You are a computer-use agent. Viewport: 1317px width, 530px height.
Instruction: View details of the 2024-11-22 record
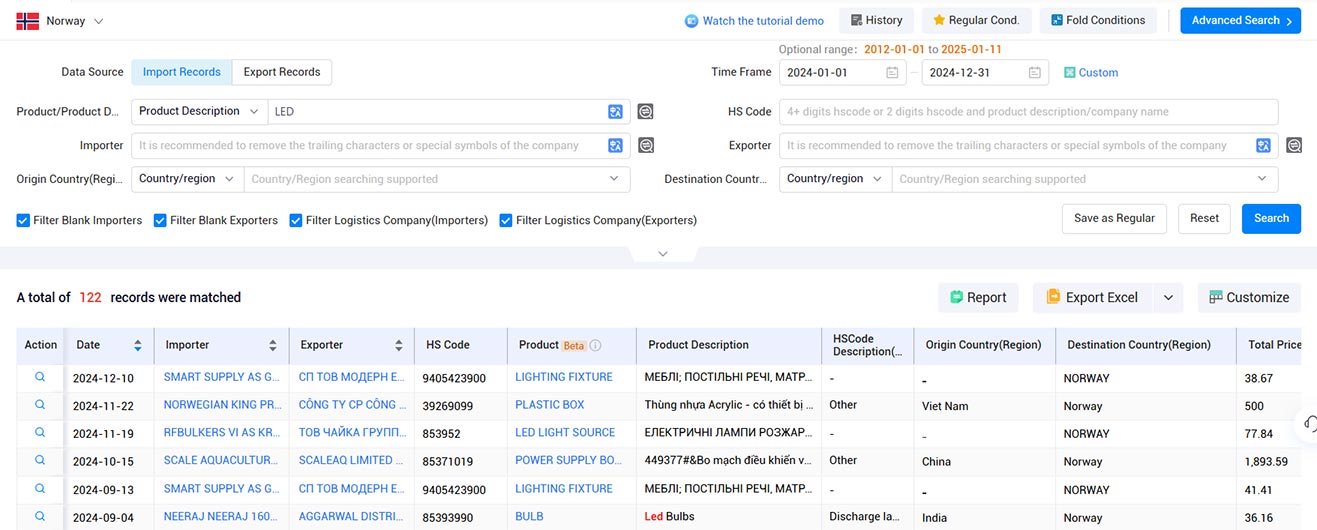coord(40,405)
